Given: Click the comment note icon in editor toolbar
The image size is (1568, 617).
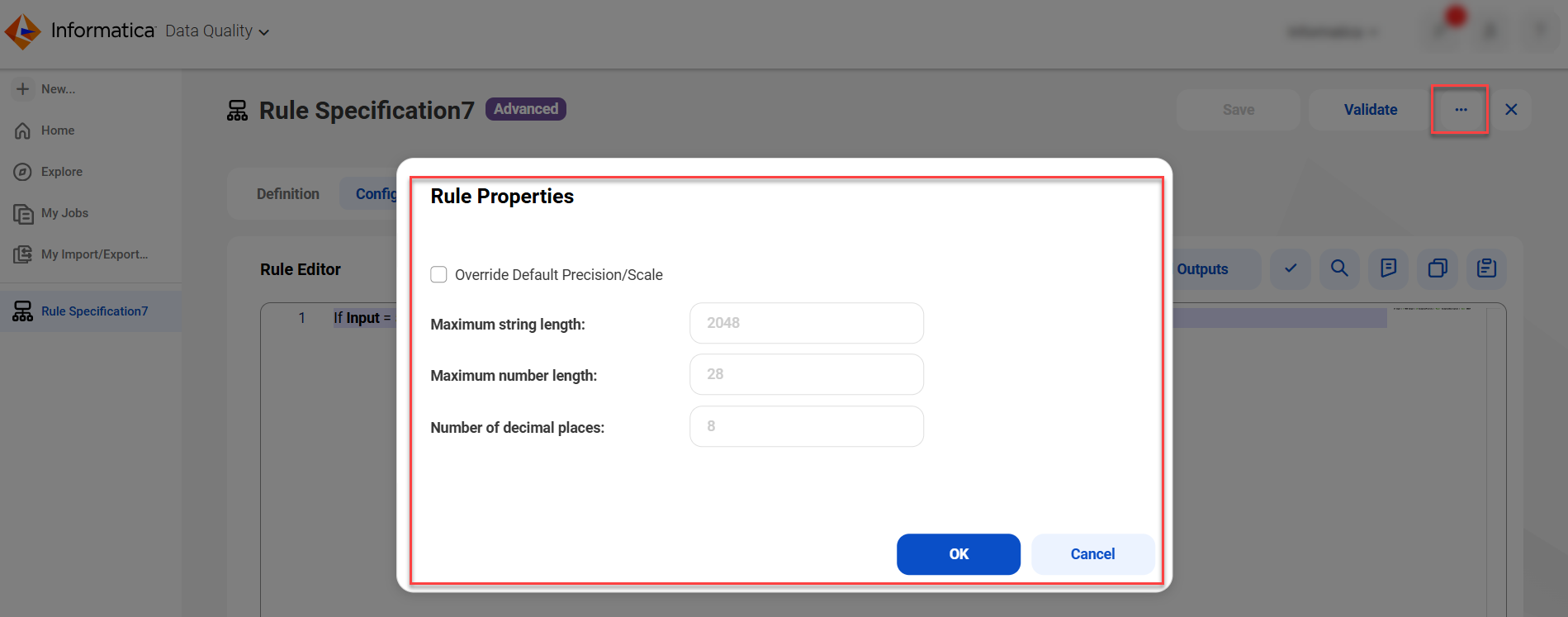Looking at the screenshot, I should (1388, 268).
